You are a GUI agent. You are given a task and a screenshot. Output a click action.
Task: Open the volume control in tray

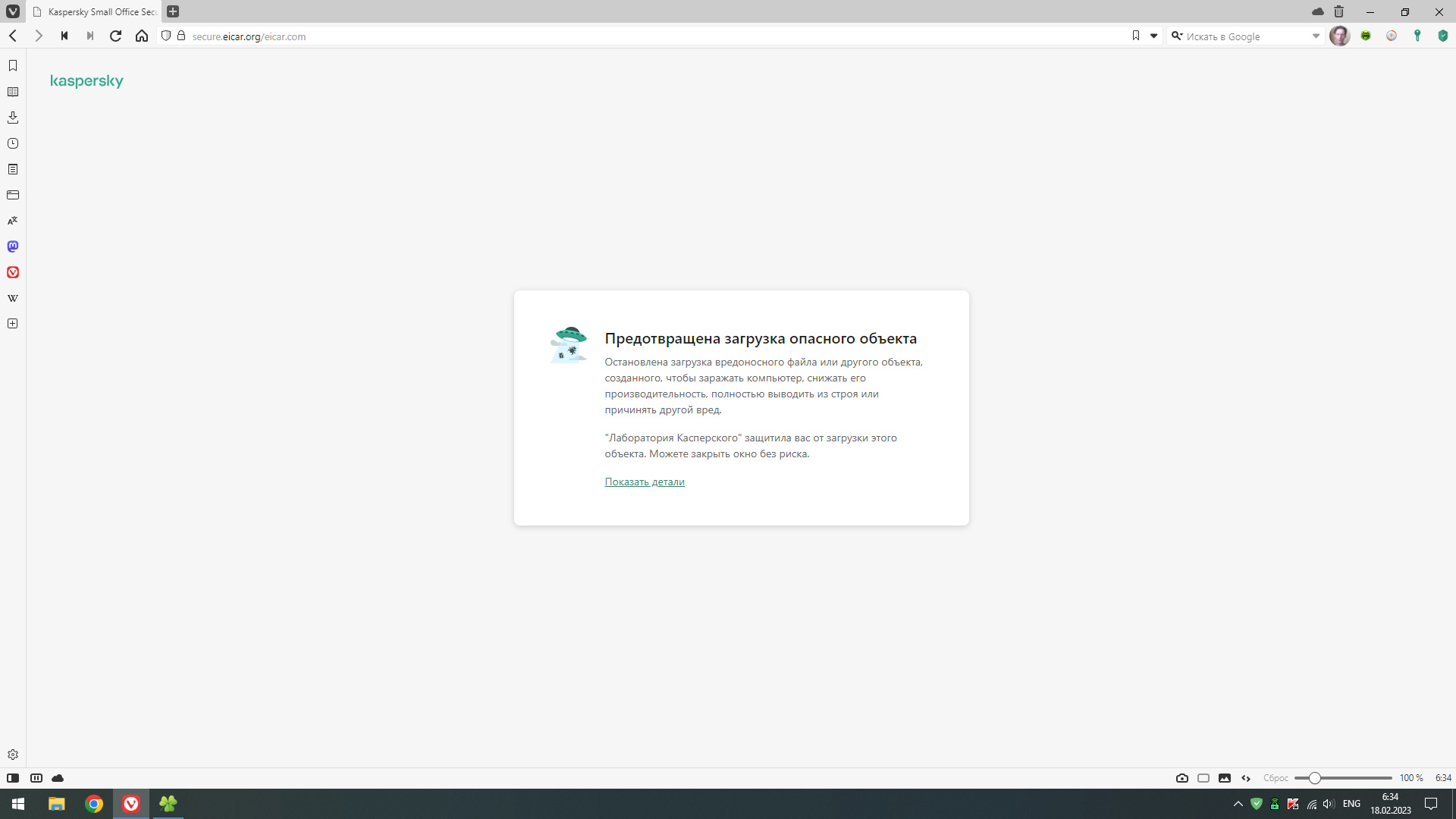click(x=1329, y=804)
